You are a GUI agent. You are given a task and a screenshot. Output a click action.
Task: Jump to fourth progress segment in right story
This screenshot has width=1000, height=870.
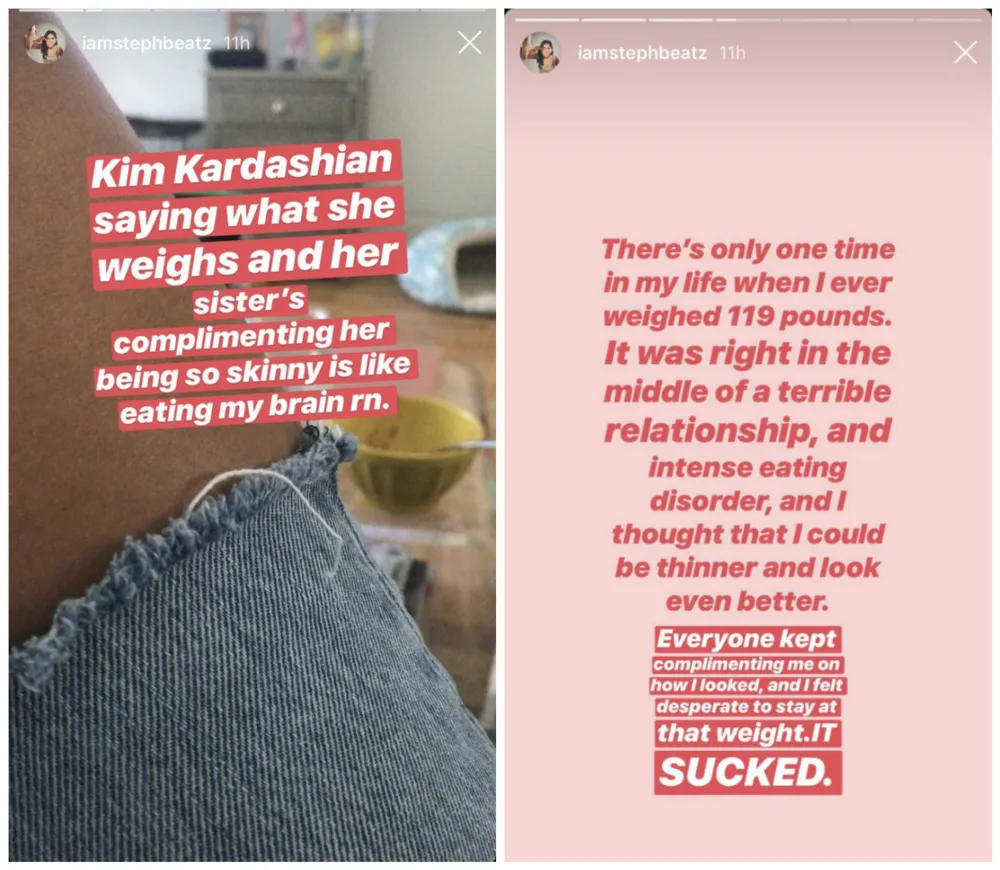[747, 20]
